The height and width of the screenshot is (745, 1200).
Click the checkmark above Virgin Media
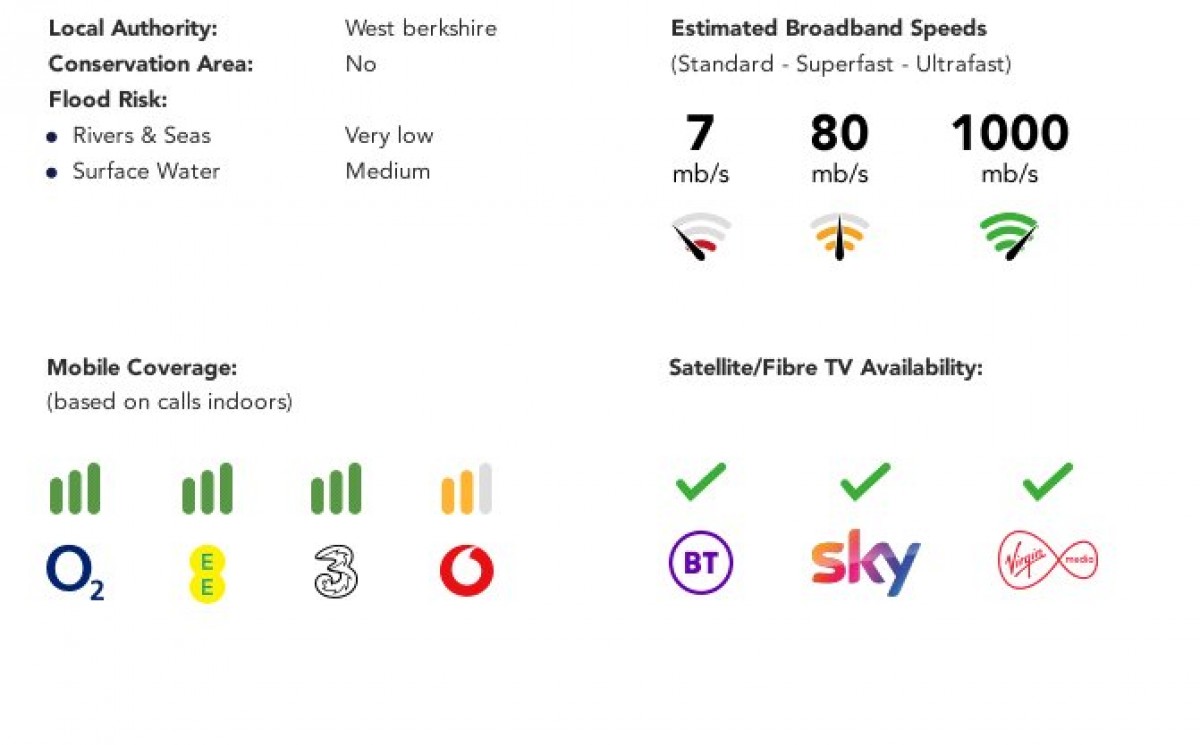coord(1047,481)
